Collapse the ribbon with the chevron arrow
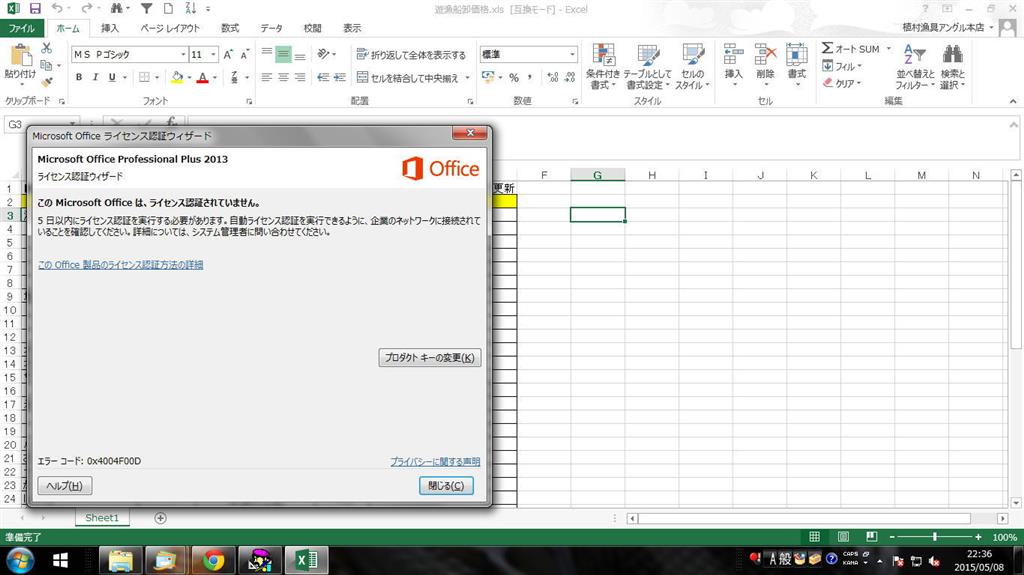 (x=1013, y=101)
